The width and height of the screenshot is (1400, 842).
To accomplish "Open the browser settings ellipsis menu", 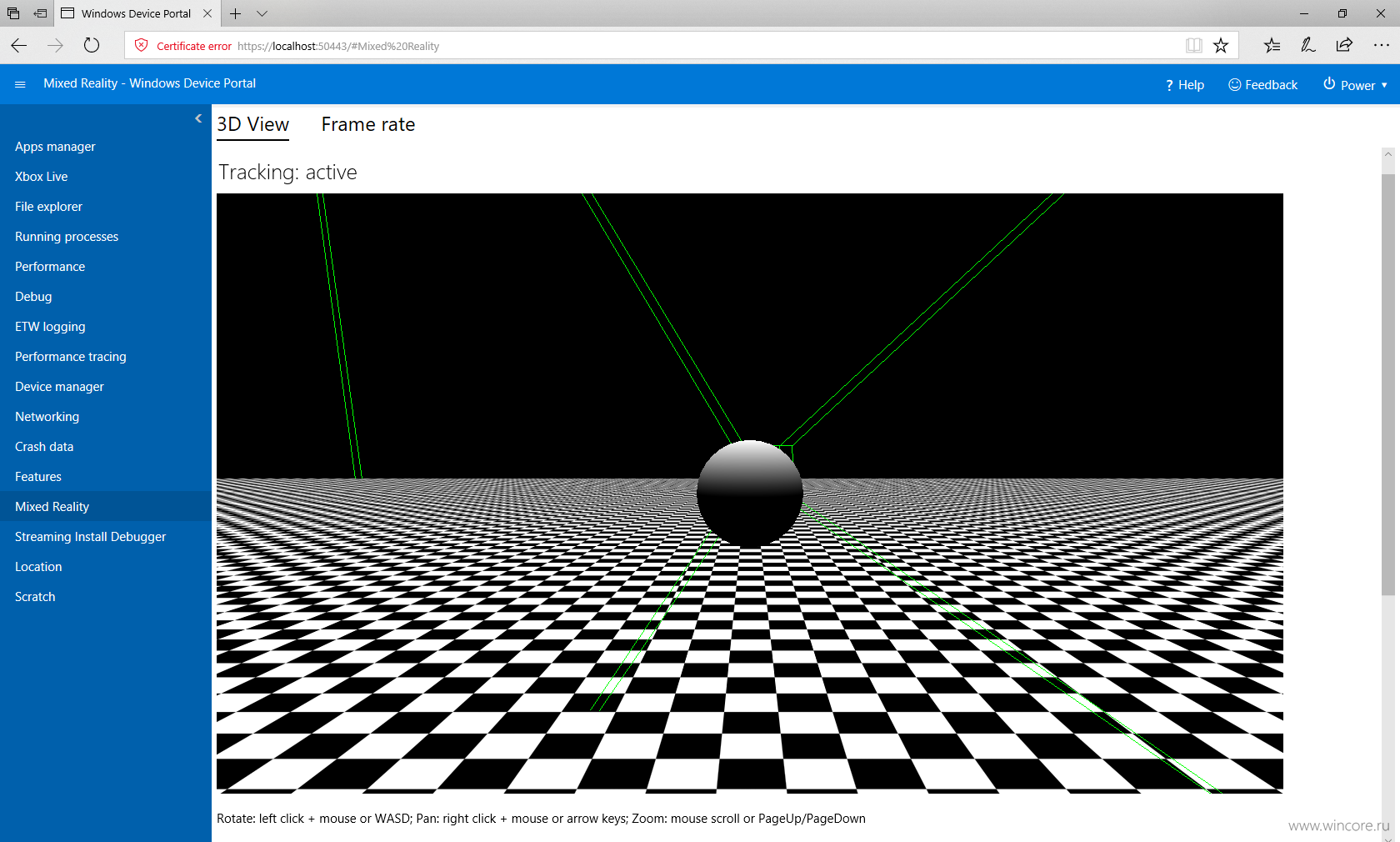I will click(1381, 46).
